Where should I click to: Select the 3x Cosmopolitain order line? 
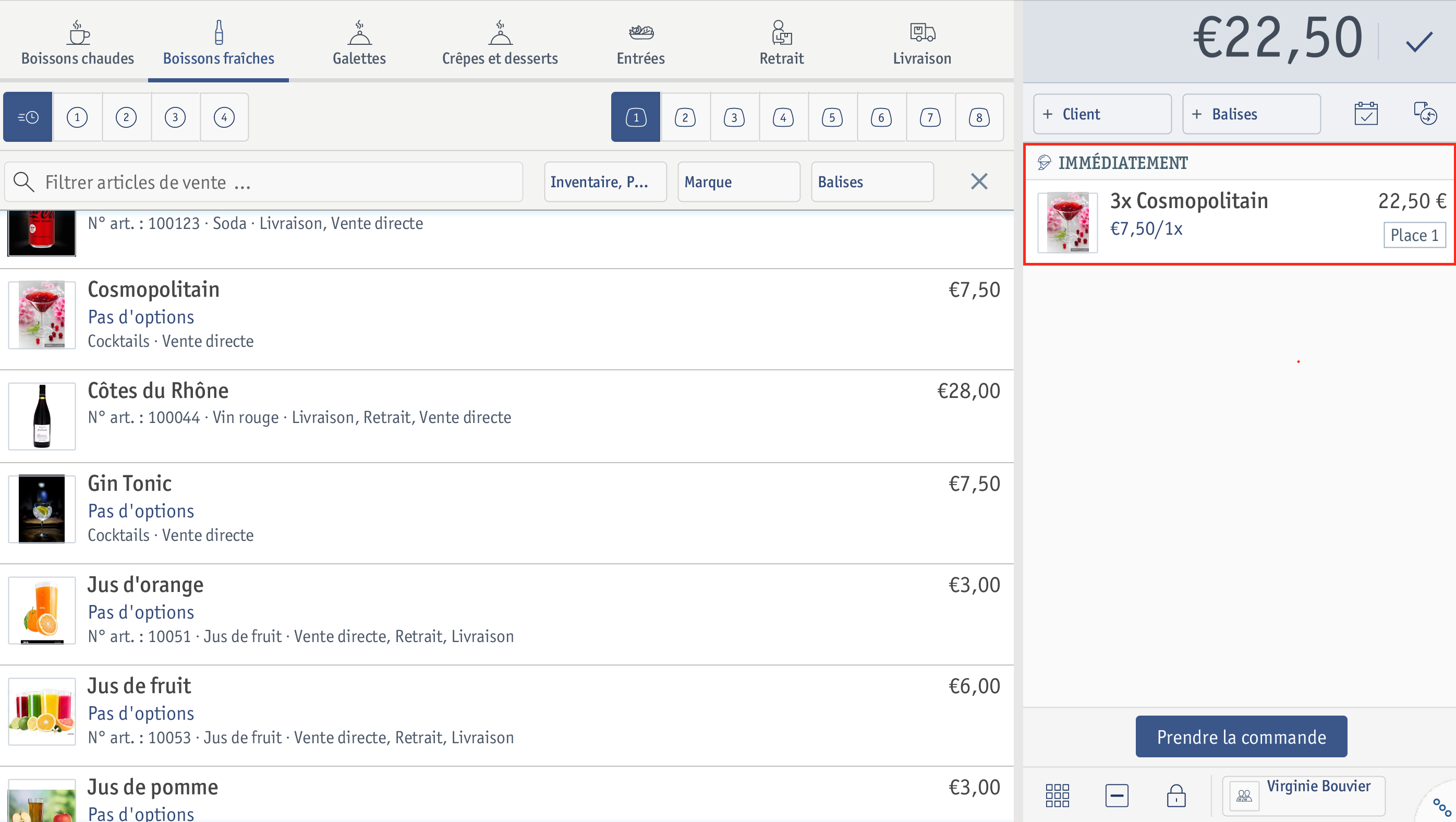click(x=1239, y=221)
